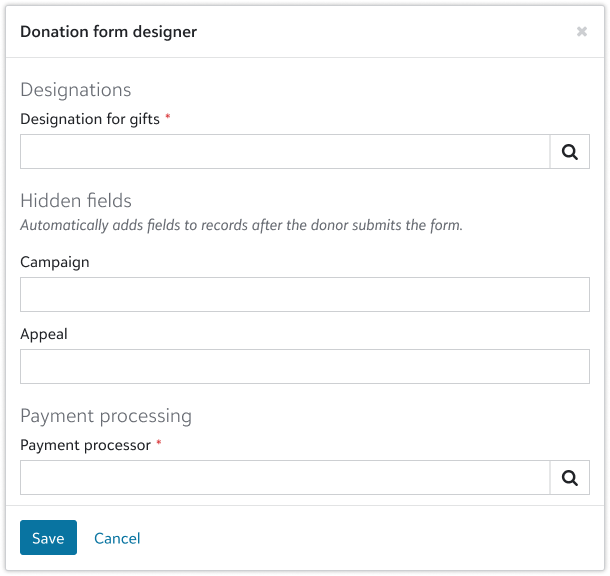Viewport: 610px width, 576px height.
Task: Click the "Payment processor" field label
Action: tap(85, 445)
